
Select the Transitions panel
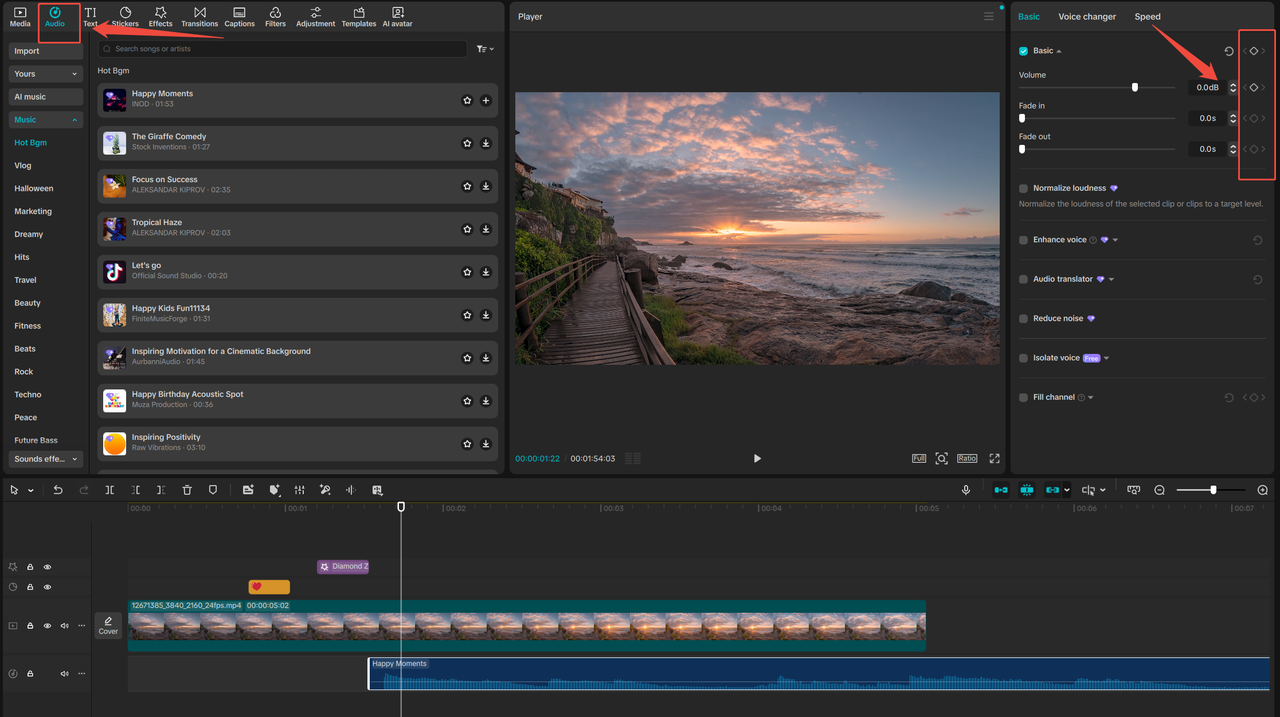pyautogui.click(x=199, y=15)
